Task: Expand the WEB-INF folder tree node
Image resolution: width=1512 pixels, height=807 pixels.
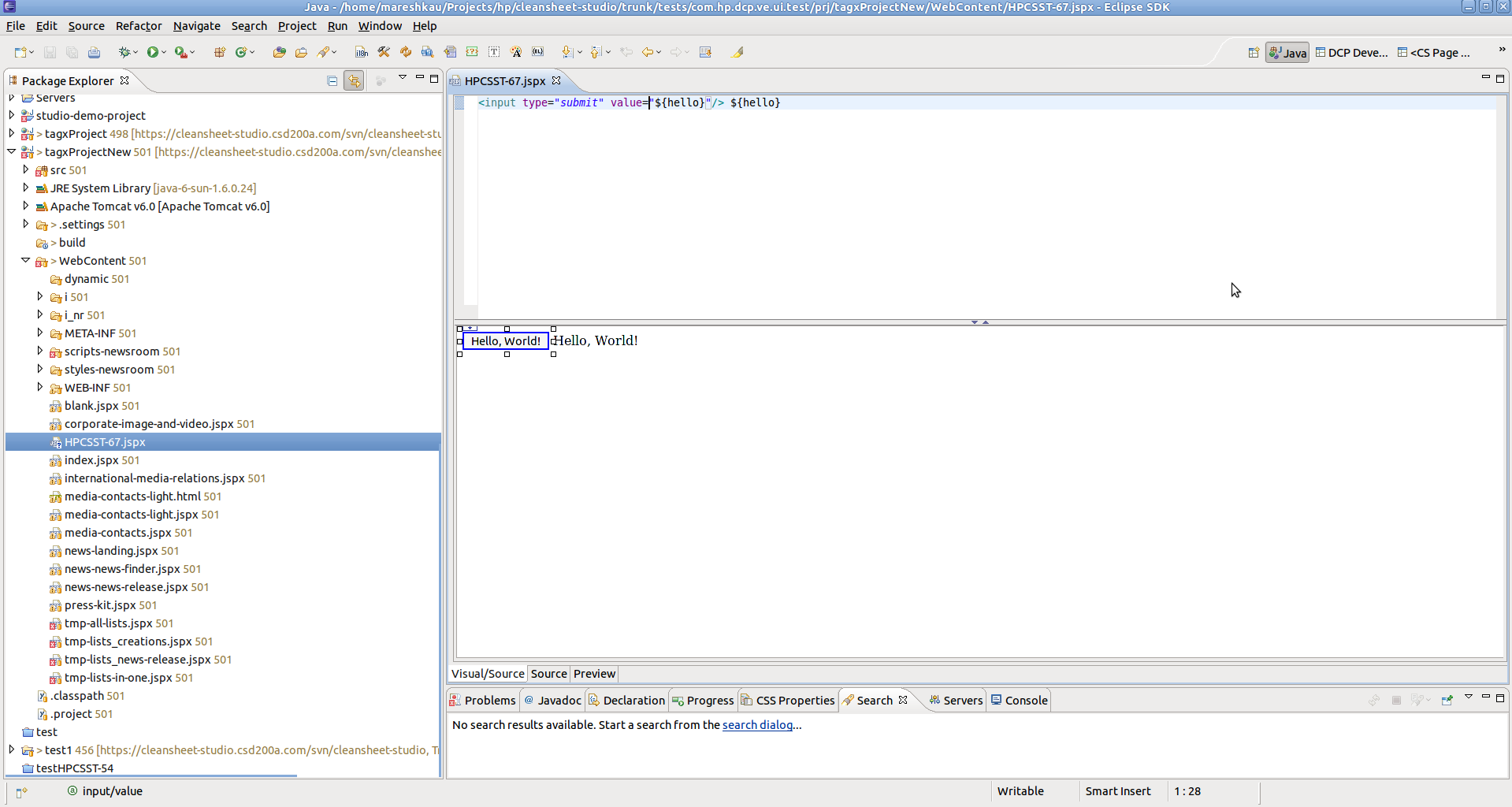Action: pyautogui.click(x=40, y=387)
